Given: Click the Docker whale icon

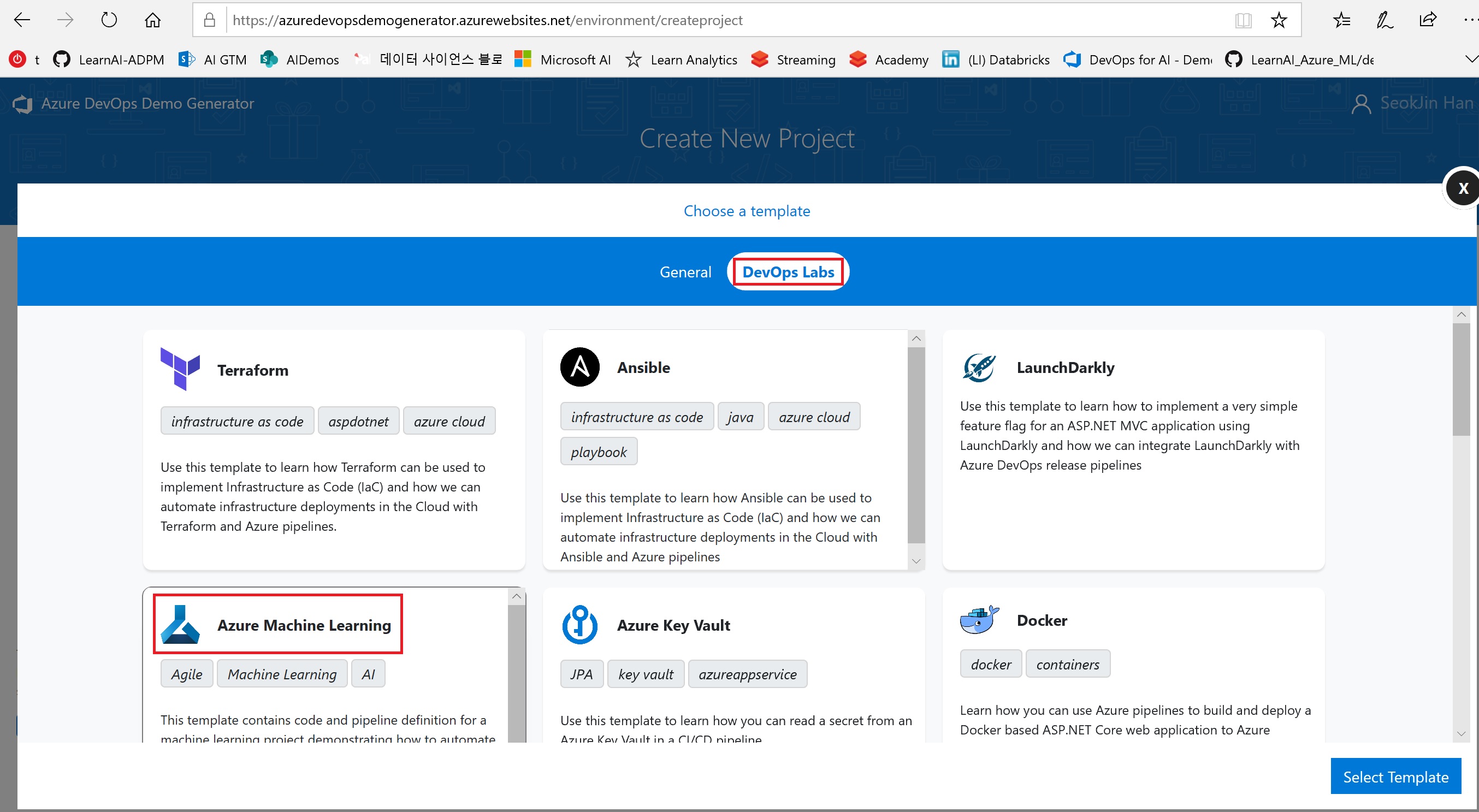Looking at the screenshot, I should point(979,620).
